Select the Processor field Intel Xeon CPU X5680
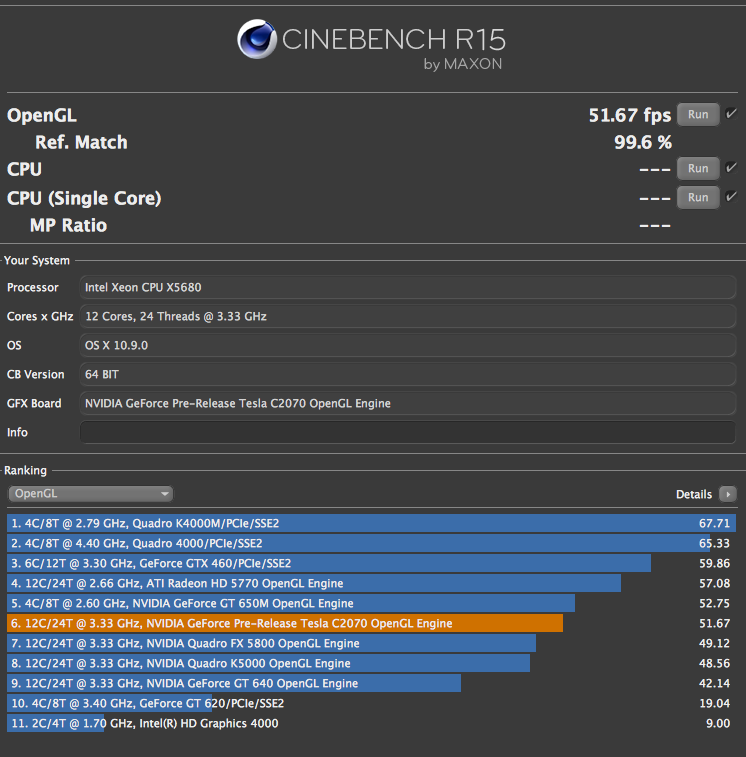746x757 pixels. (408, 287)
